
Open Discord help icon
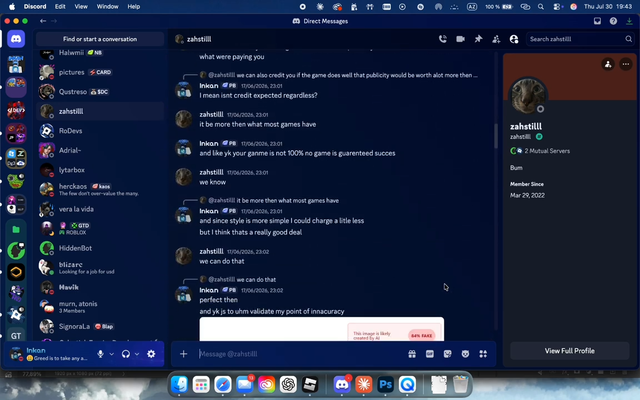tap(613, 21)
